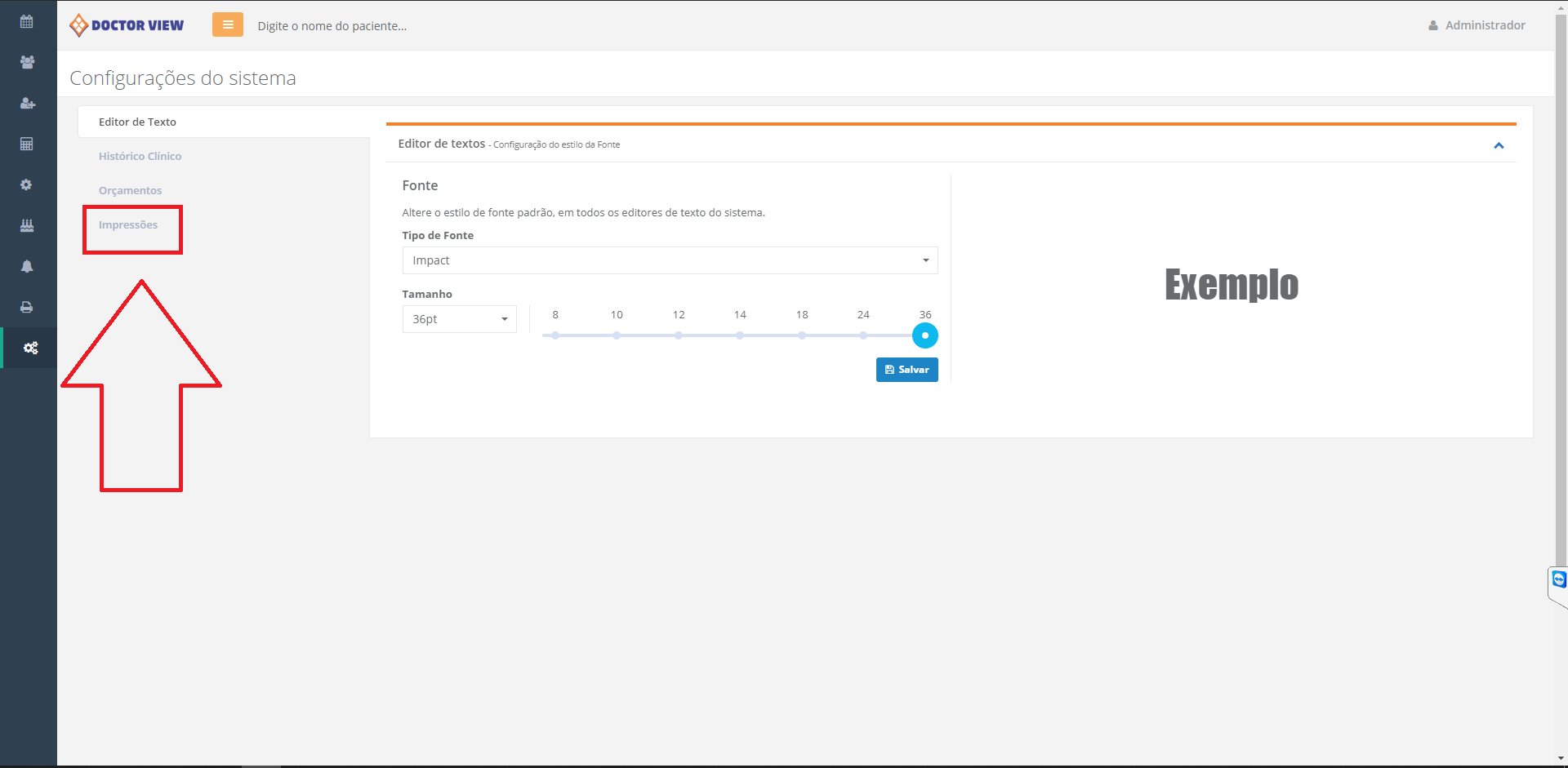Image resolution: width=1568 pixels, height=768 pixels.
Task: Open the birthday cake icon
Action: tap(27, 226)
